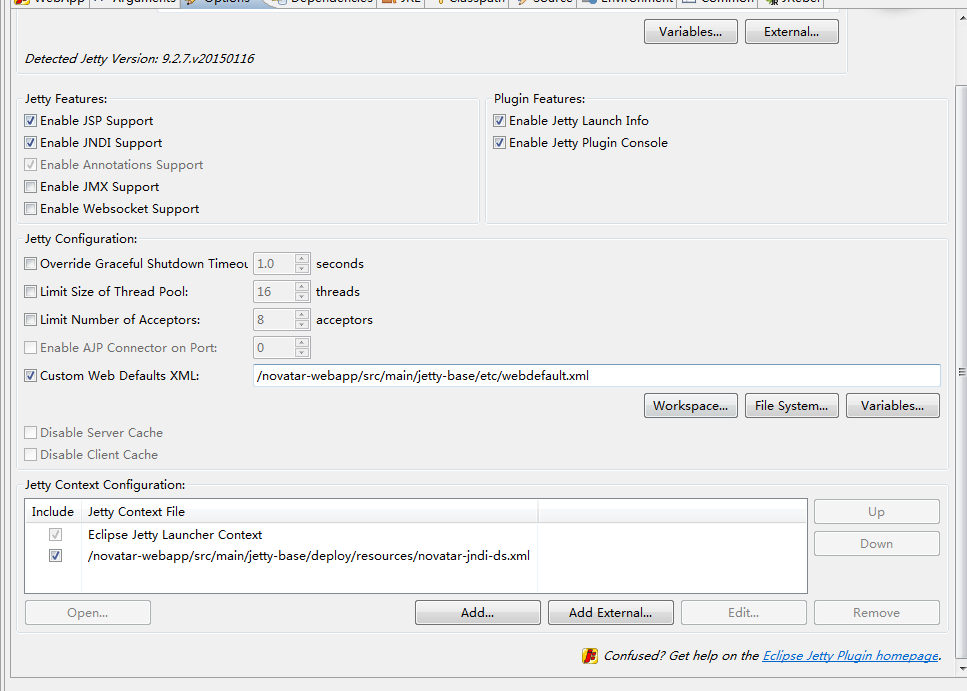Click the Include column header

pyautogui.click(x=53, y=511)
